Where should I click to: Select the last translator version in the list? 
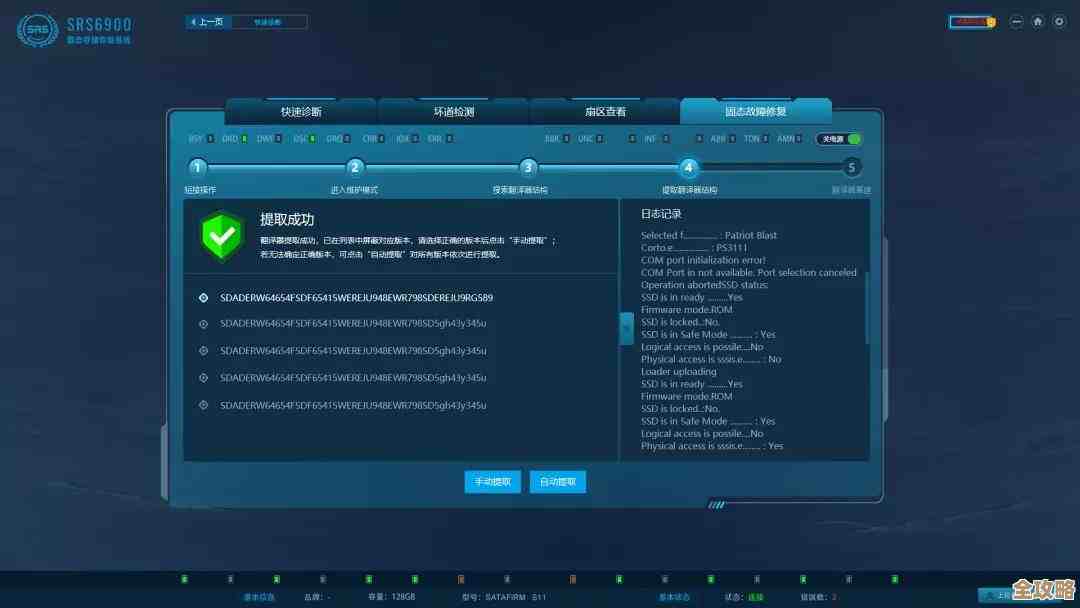(x=353, y=405)
